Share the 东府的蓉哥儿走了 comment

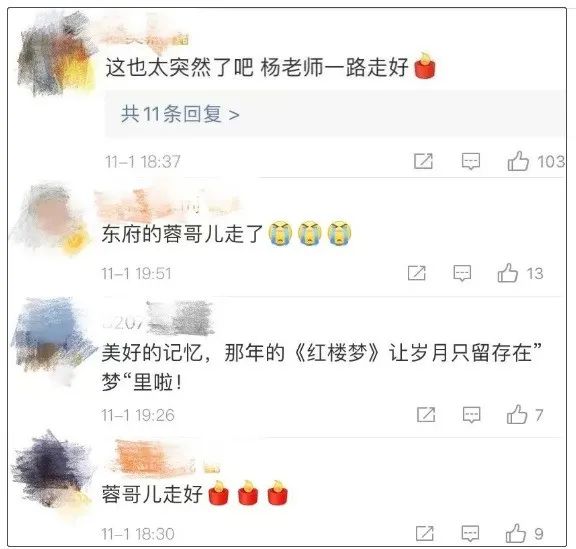click(417, 273)
